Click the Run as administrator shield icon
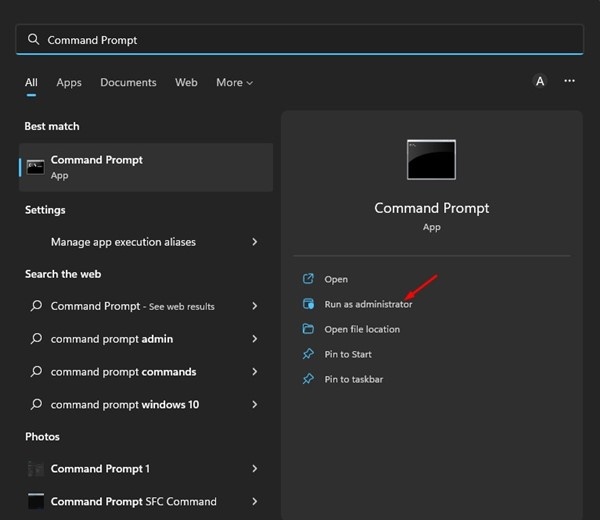 tap(308, 304)
